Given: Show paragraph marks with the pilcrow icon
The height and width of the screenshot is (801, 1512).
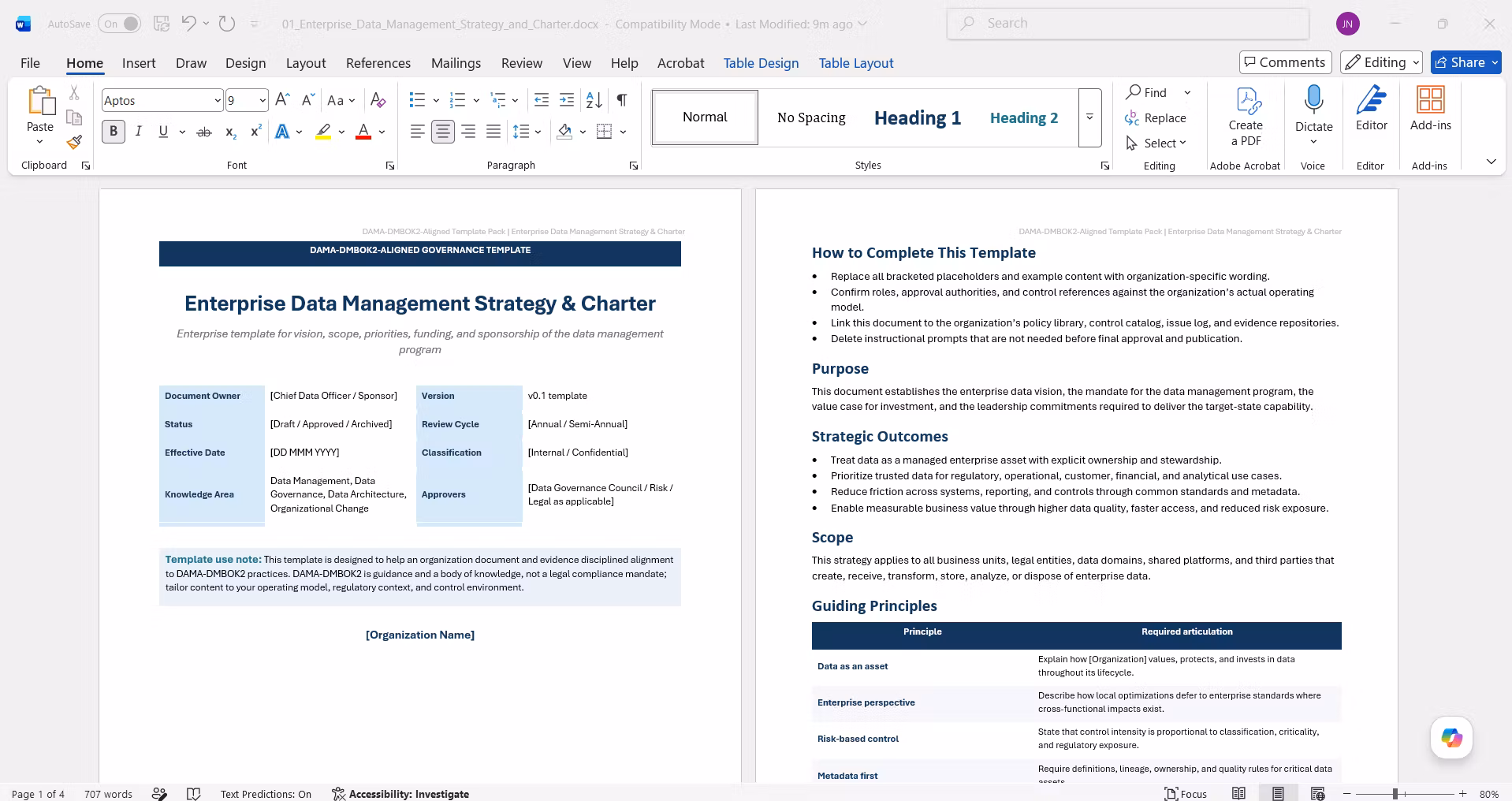Looking at the screenshot, I should [622, 100].
